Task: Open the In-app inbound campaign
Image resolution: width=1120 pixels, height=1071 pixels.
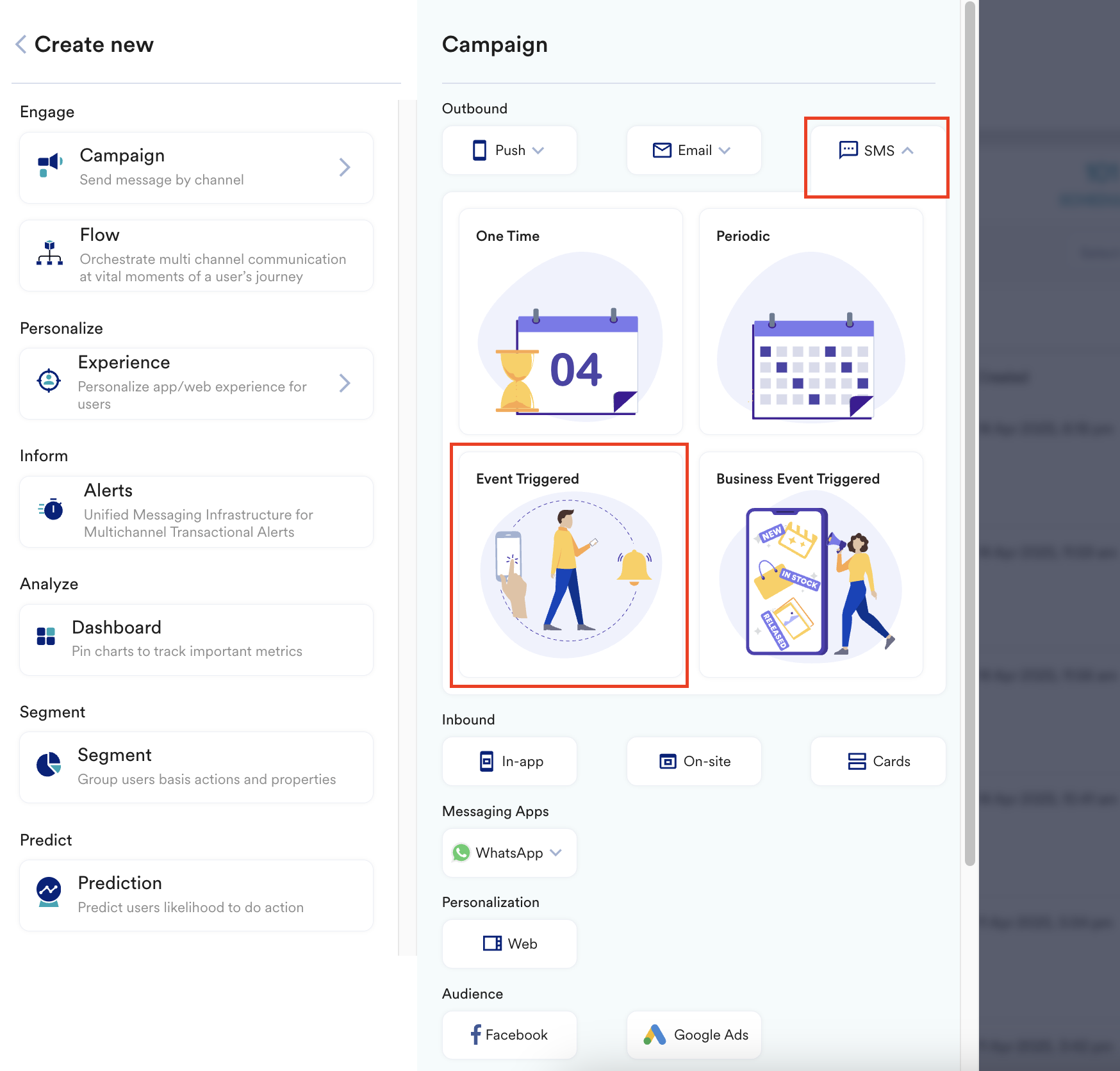Action: (509, 761)
